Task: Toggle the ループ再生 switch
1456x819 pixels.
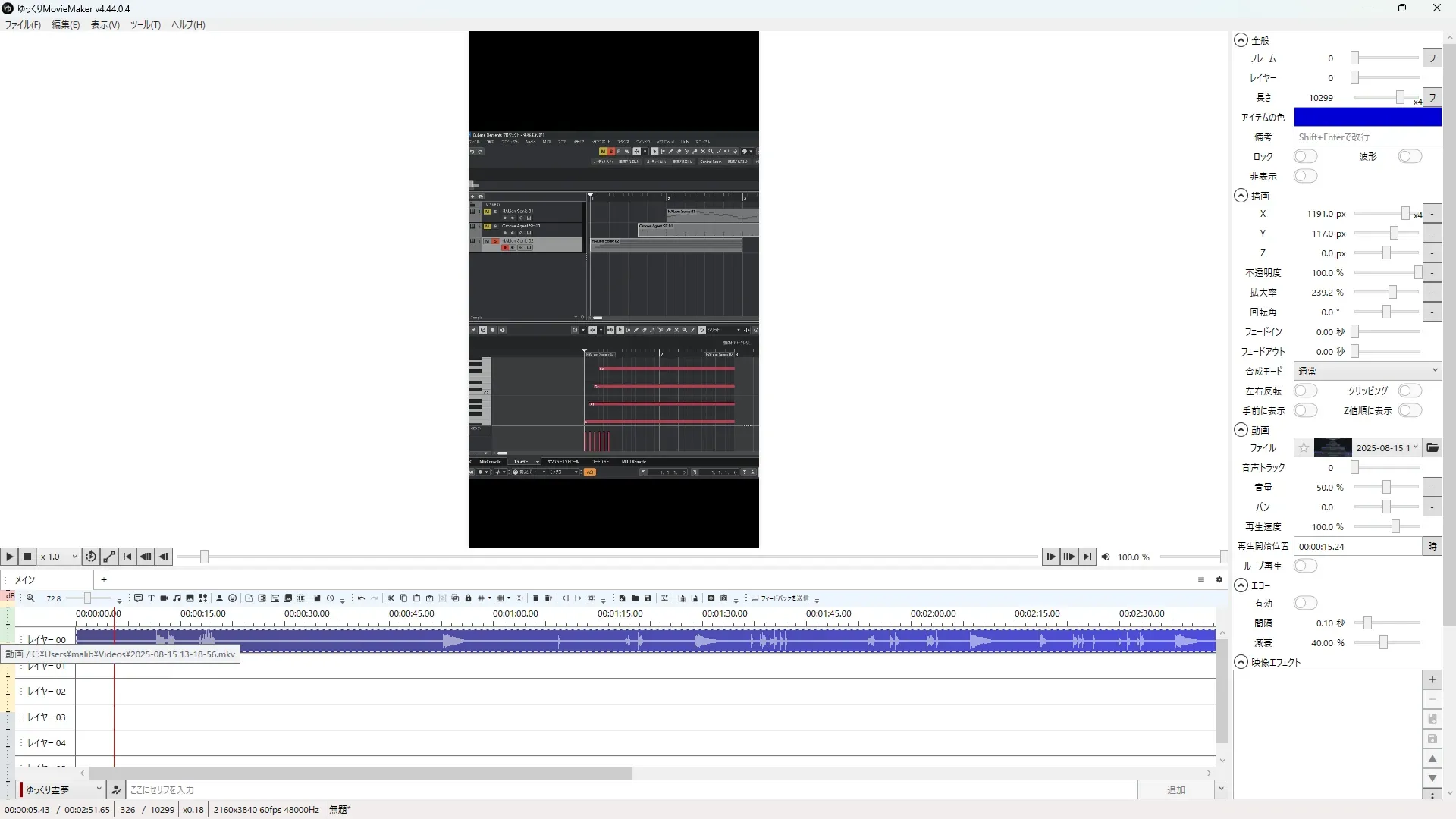Action: (1305, 566)
